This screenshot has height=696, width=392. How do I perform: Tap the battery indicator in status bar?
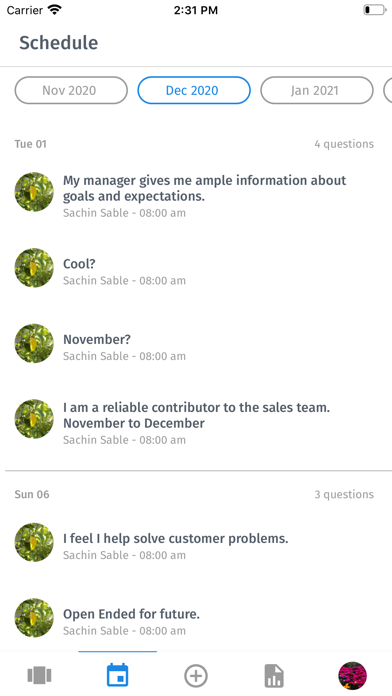pyautogui.click(x=374, y=10)
